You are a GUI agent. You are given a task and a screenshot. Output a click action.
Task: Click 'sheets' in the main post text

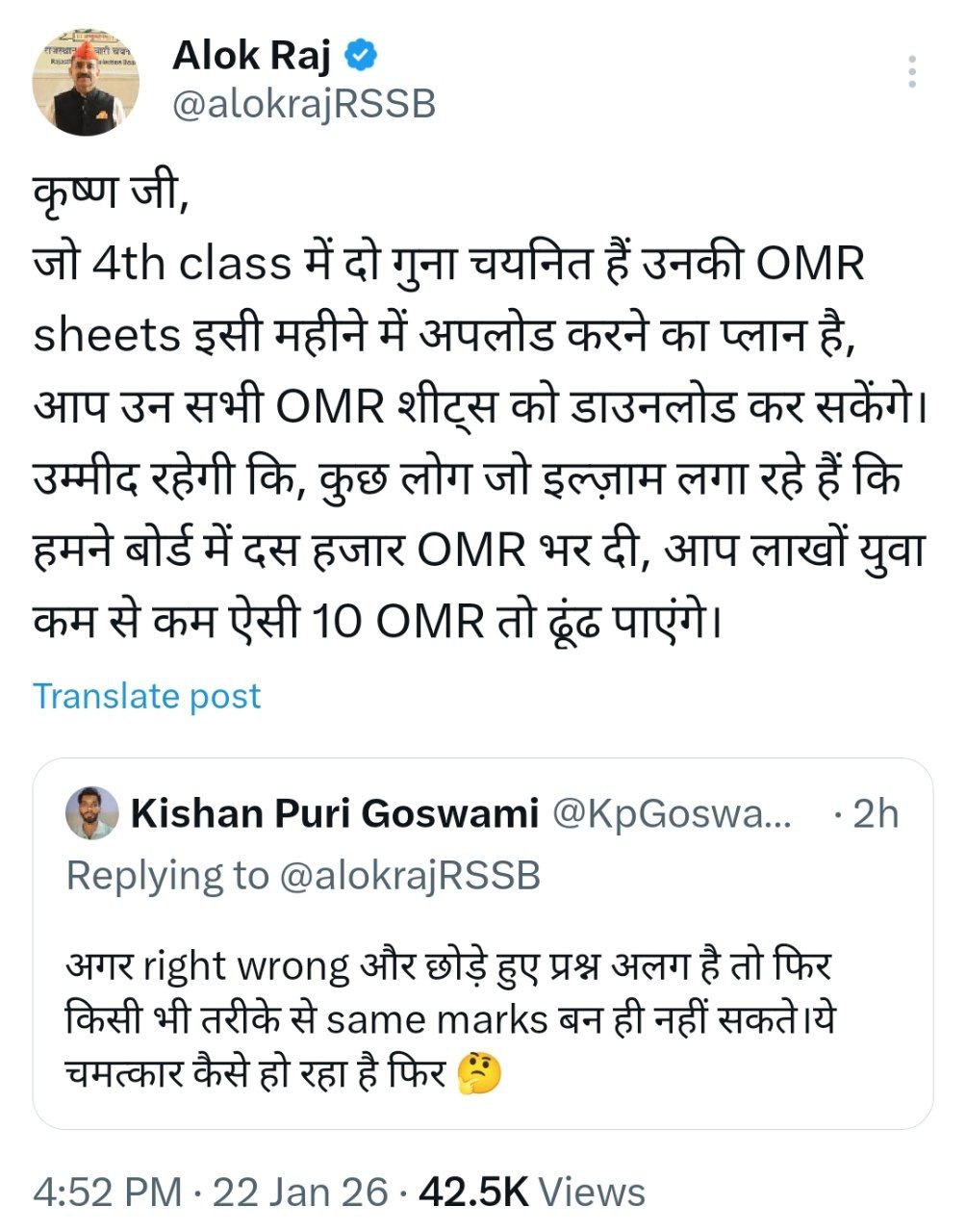point(107,334)
